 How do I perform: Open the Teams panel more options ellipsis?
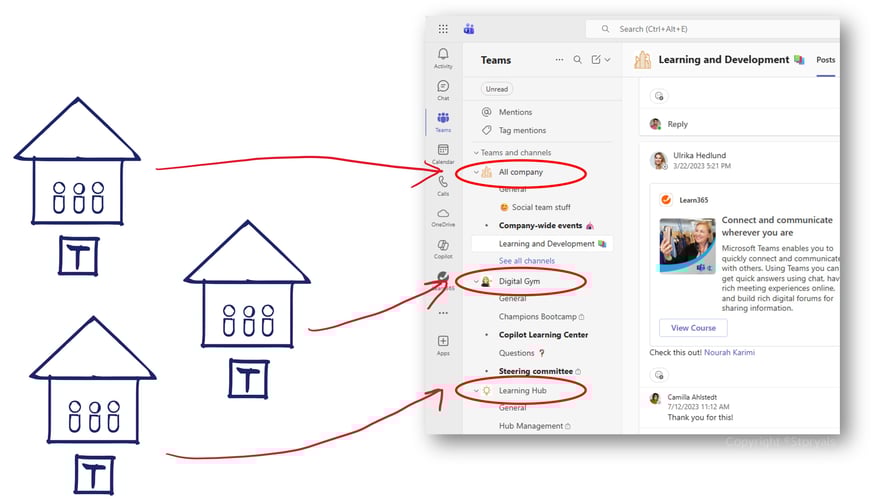pos(559,60)
